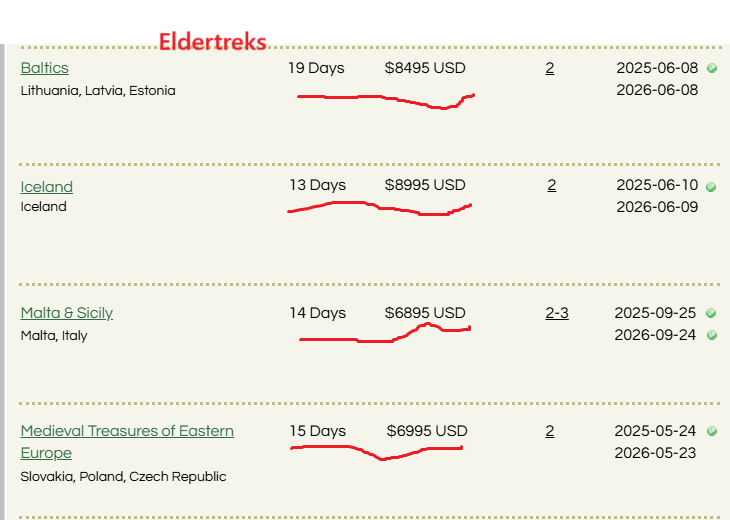Click the 13 Days Iceland duration
The height and width of the screenshot is (520, 730).
pyautogui.click(x=318, y=185)
